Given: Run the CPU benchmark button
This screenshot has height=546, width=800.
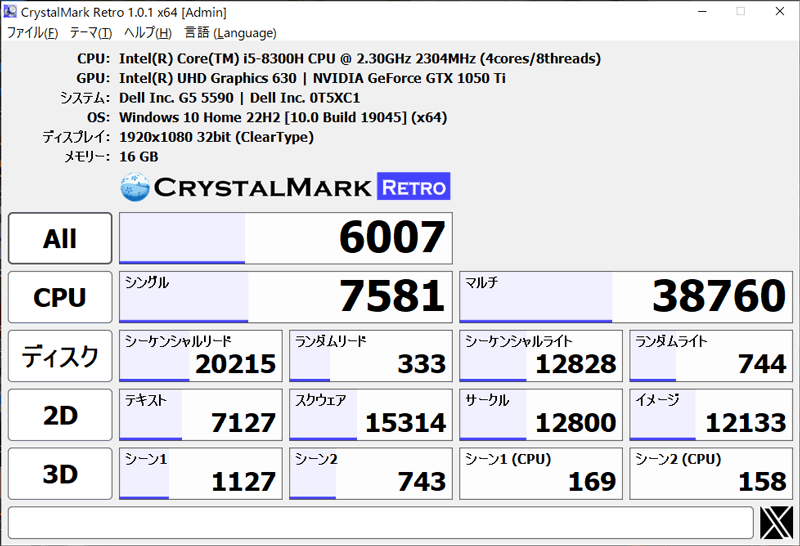Looking at the screenshot, I should [60, 297].
